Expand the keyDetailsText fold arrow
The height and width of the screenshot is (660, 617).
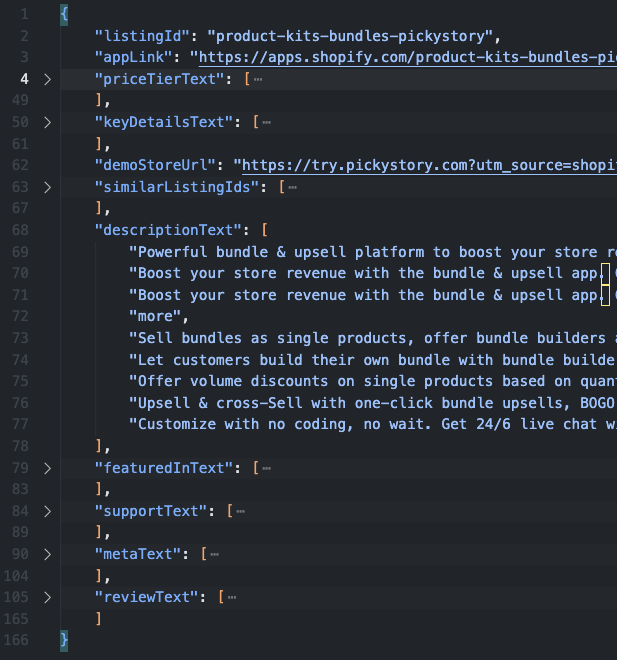[x=46, y=122]
